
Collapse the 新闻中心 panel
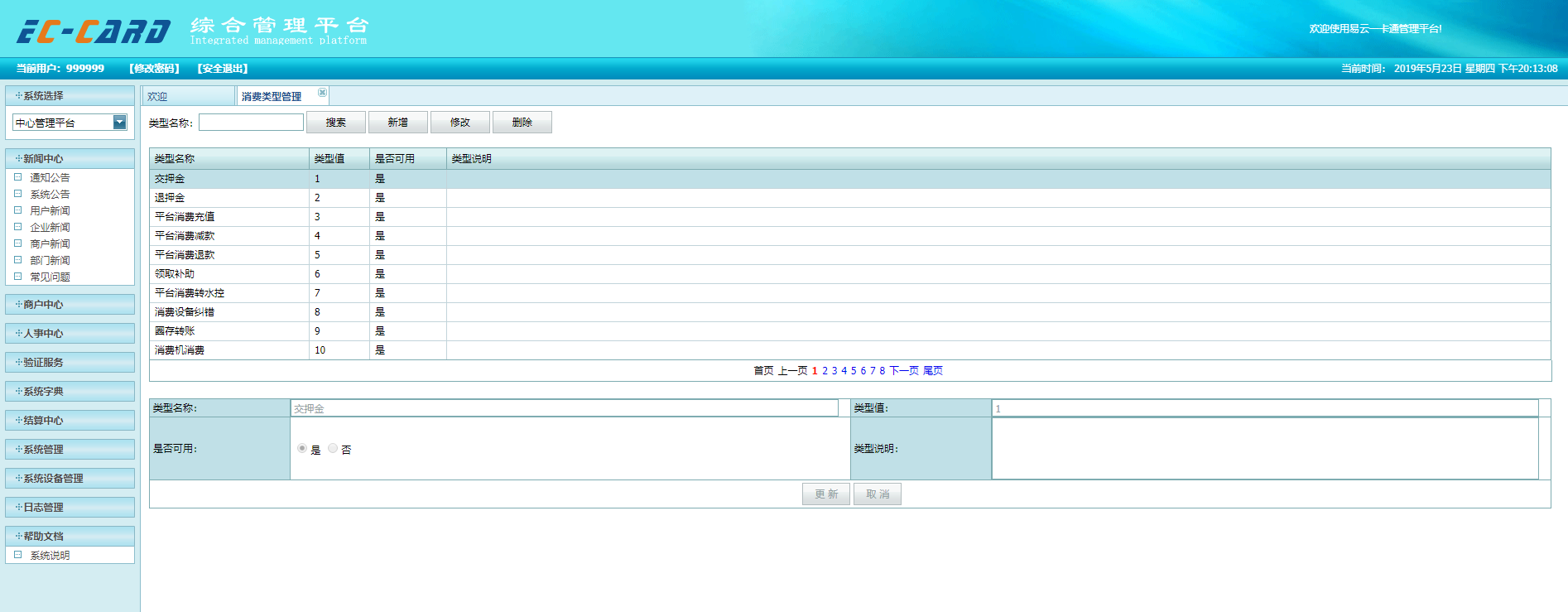click(70, 158)
